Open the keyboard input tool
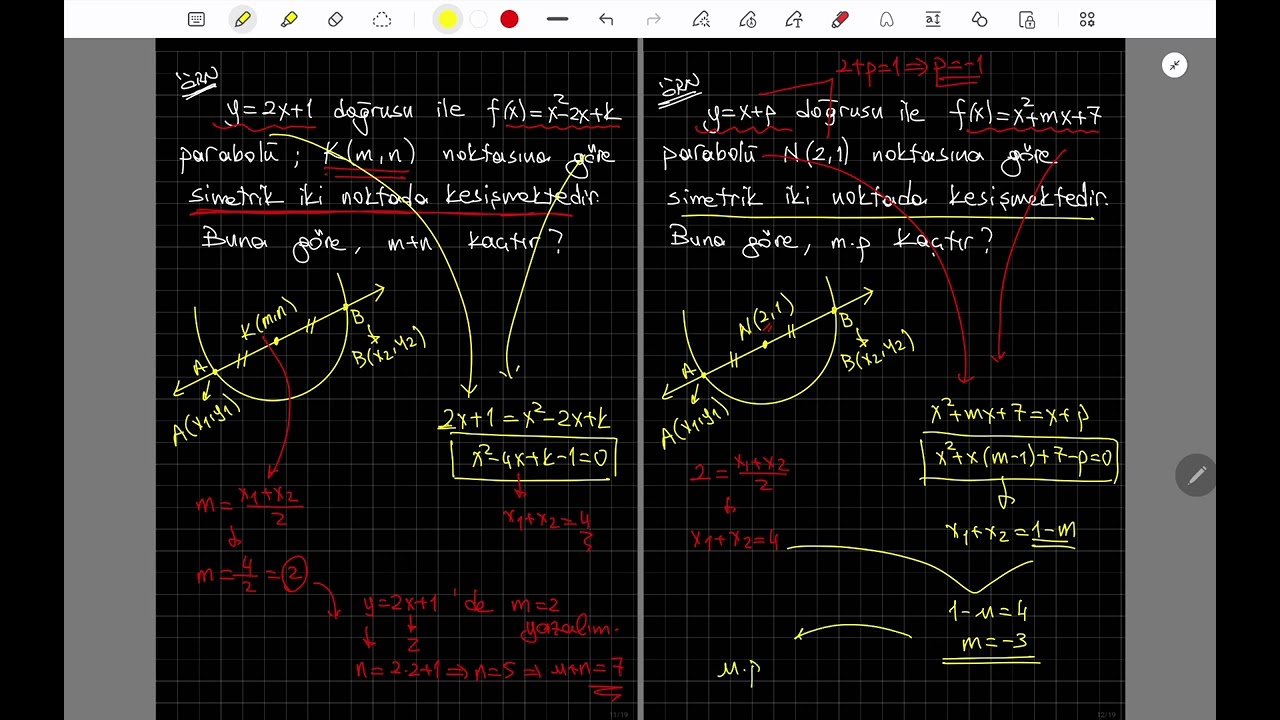 tap(196, 19)
